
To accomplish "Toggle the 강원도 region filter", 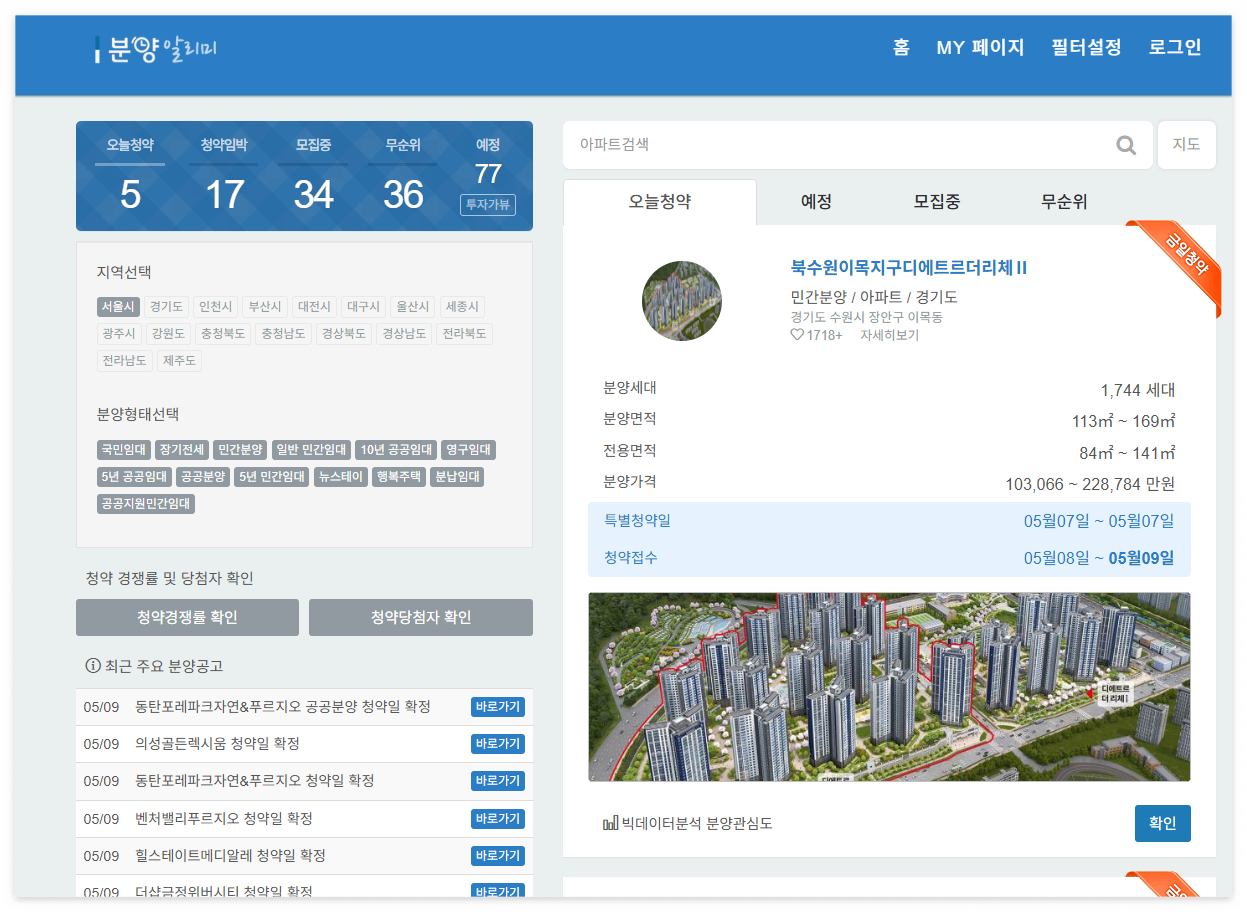I will coord(166,334).
